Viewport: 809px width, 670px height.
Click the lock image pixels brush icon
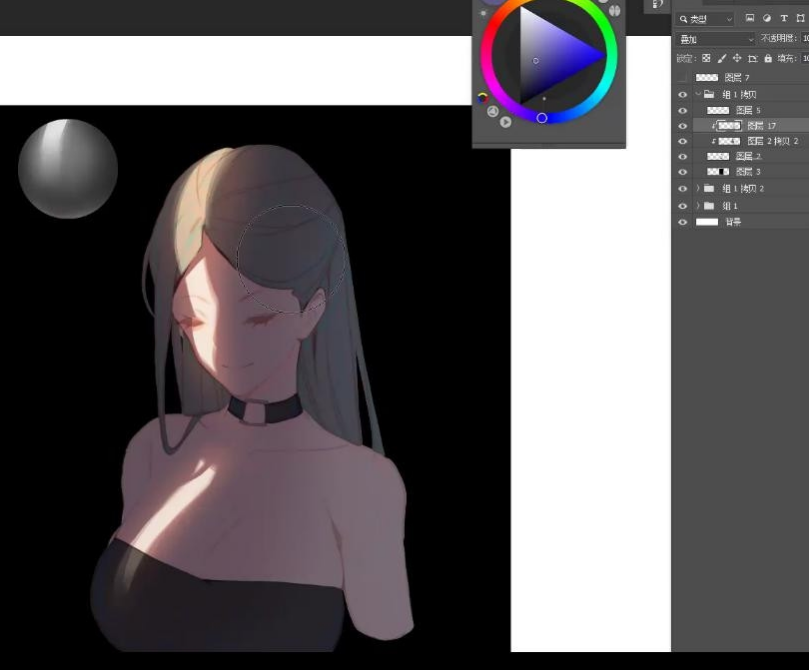[722, 59]
